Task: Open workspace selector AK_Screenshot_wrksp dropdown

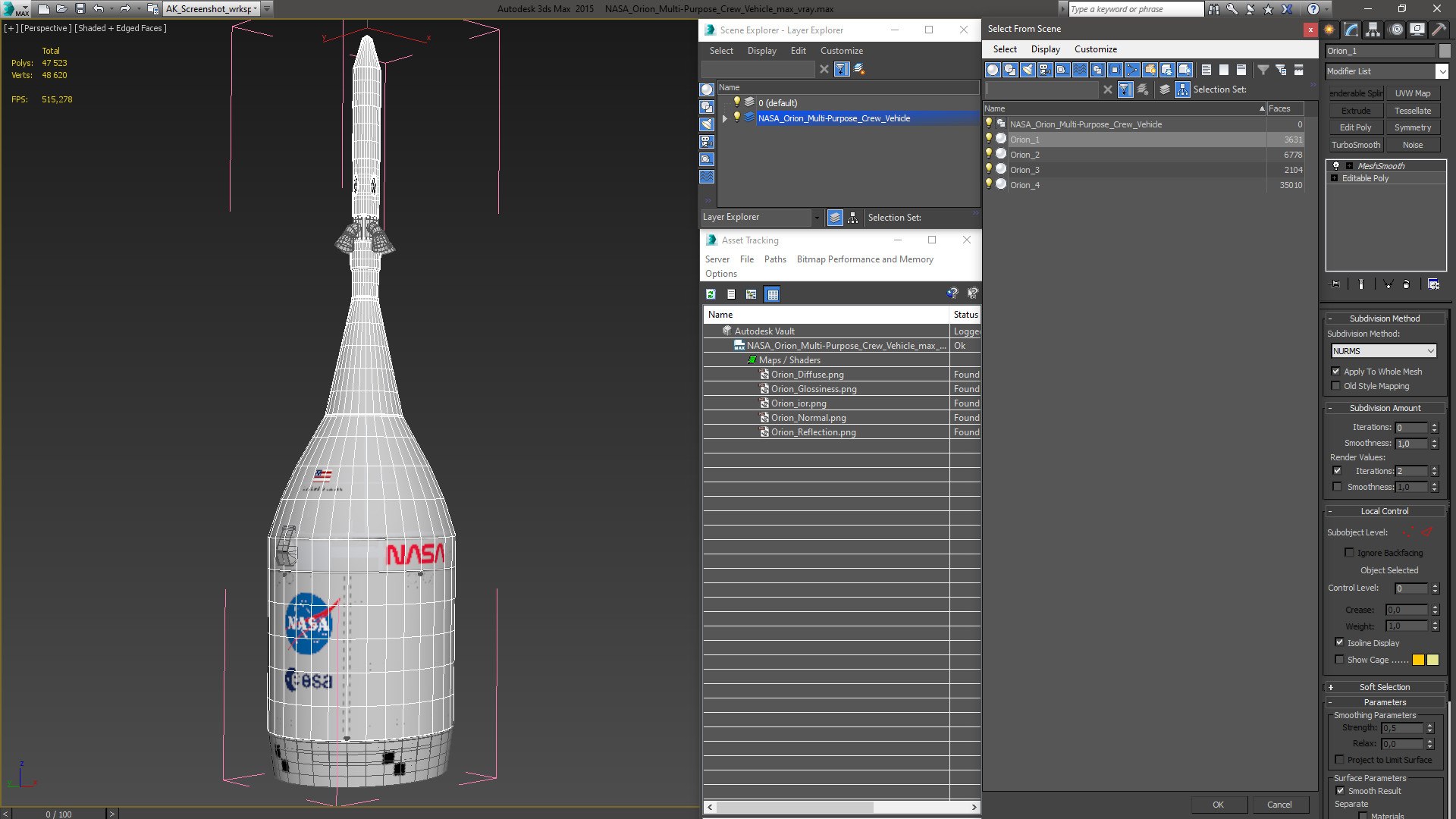Action: [256, 9]
